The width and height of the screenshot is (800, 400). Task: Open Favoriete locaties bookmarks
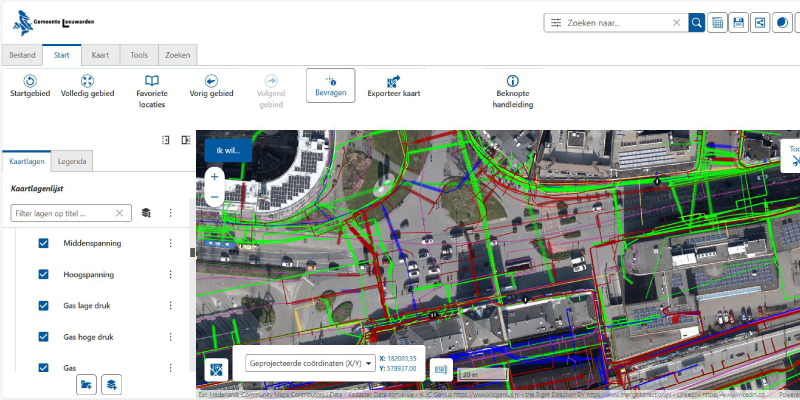coord(152,81)
